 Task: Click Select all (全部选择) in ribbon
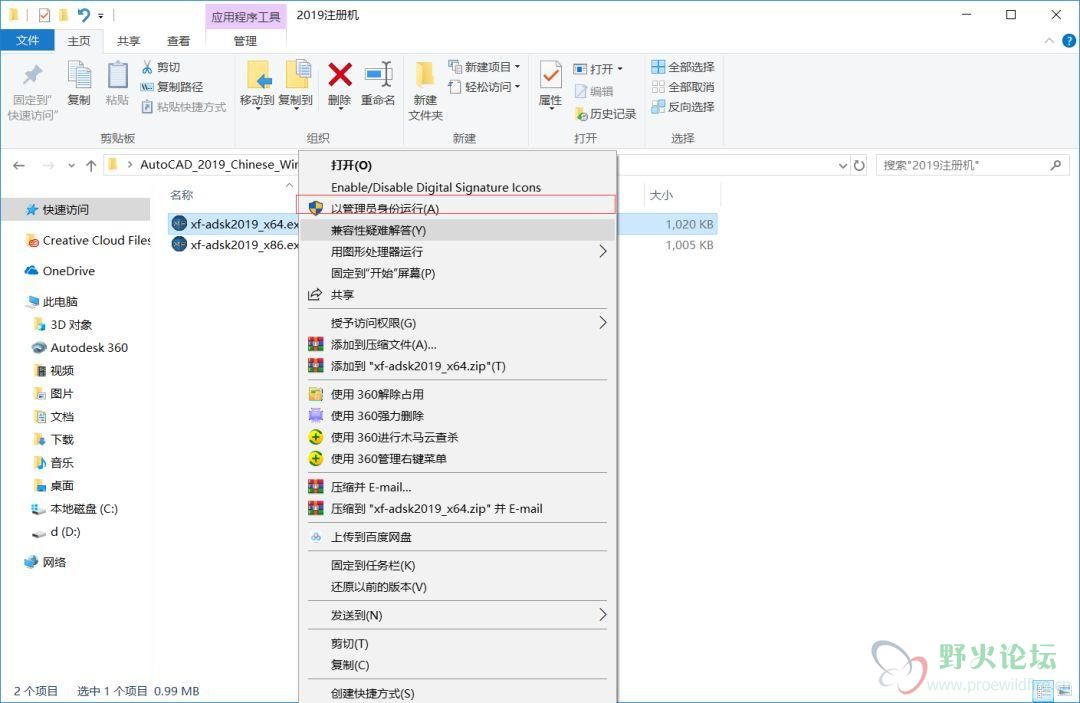pyautogui.click(x=683, y=67)
